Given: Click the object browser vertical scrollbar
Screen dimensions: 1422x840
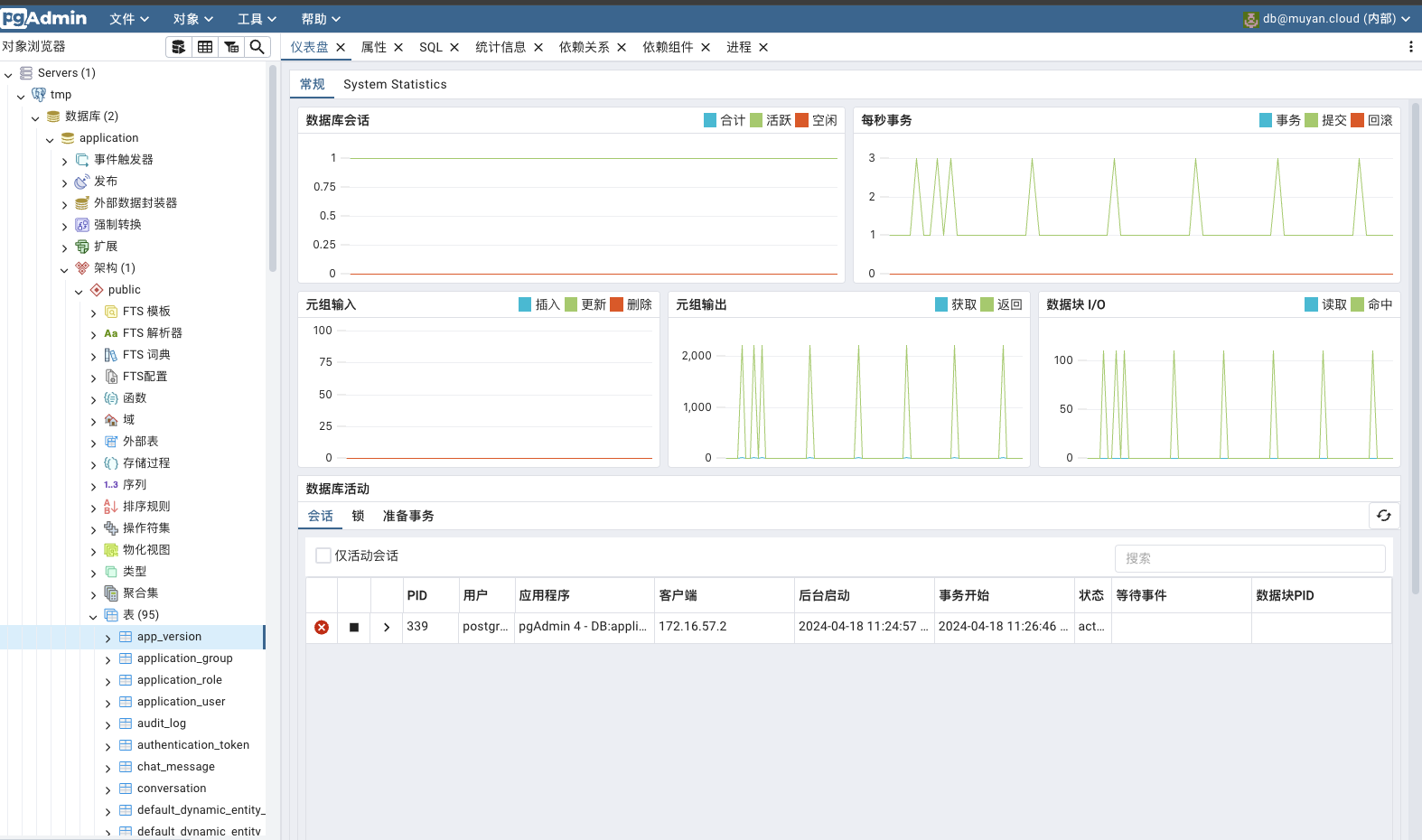Looking at the screenshot, I should click(273, 169).
